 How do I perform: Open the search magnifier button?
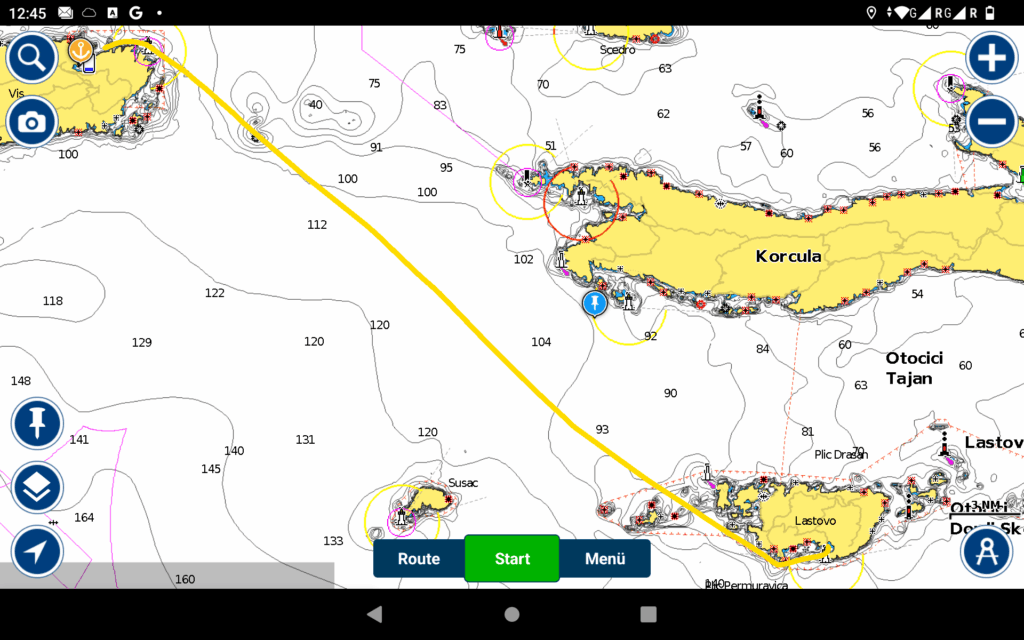(32, 59)
